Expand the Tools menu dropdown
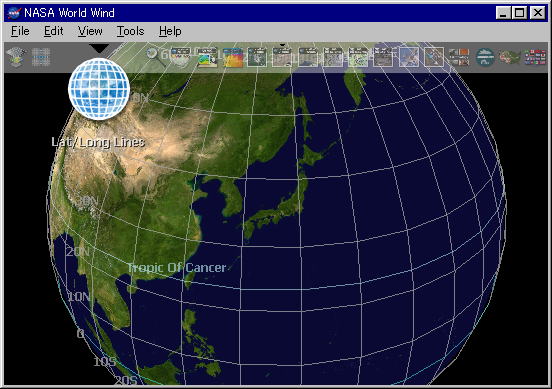The height and width of the screenshot is (389, 552). click(131, 31)
